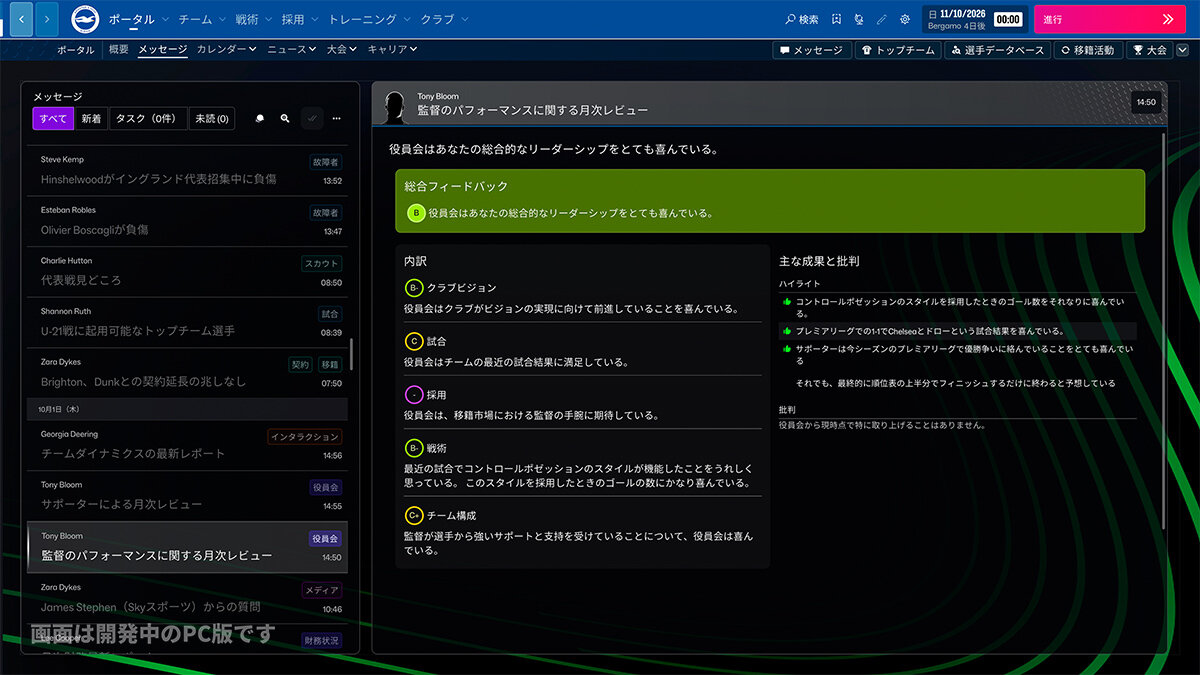Click the トップチーム shortcut button
Screen dimensions: 1200x675
[898, 50]
